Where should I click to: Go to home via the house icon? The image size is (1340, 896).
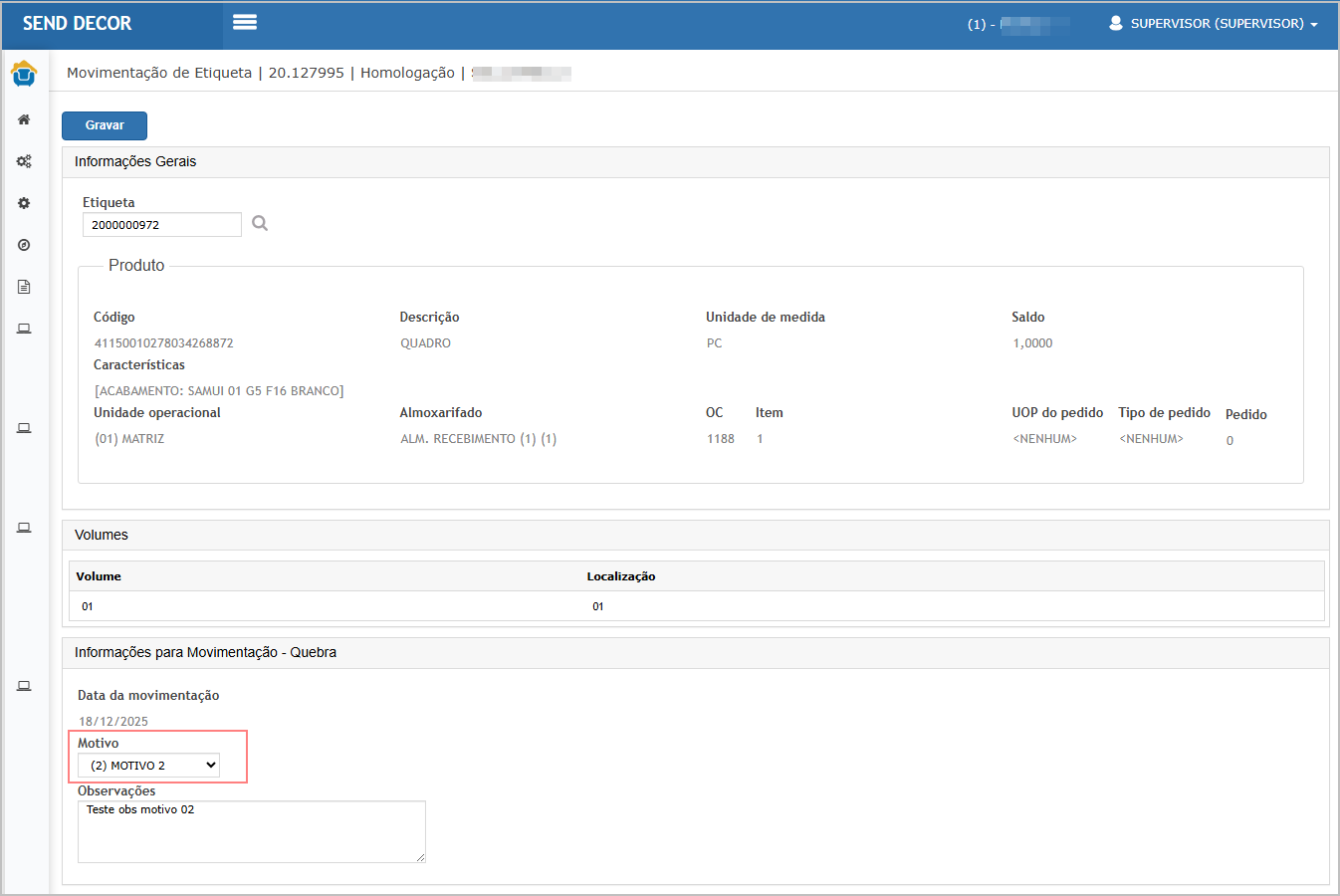pos(24,119)
